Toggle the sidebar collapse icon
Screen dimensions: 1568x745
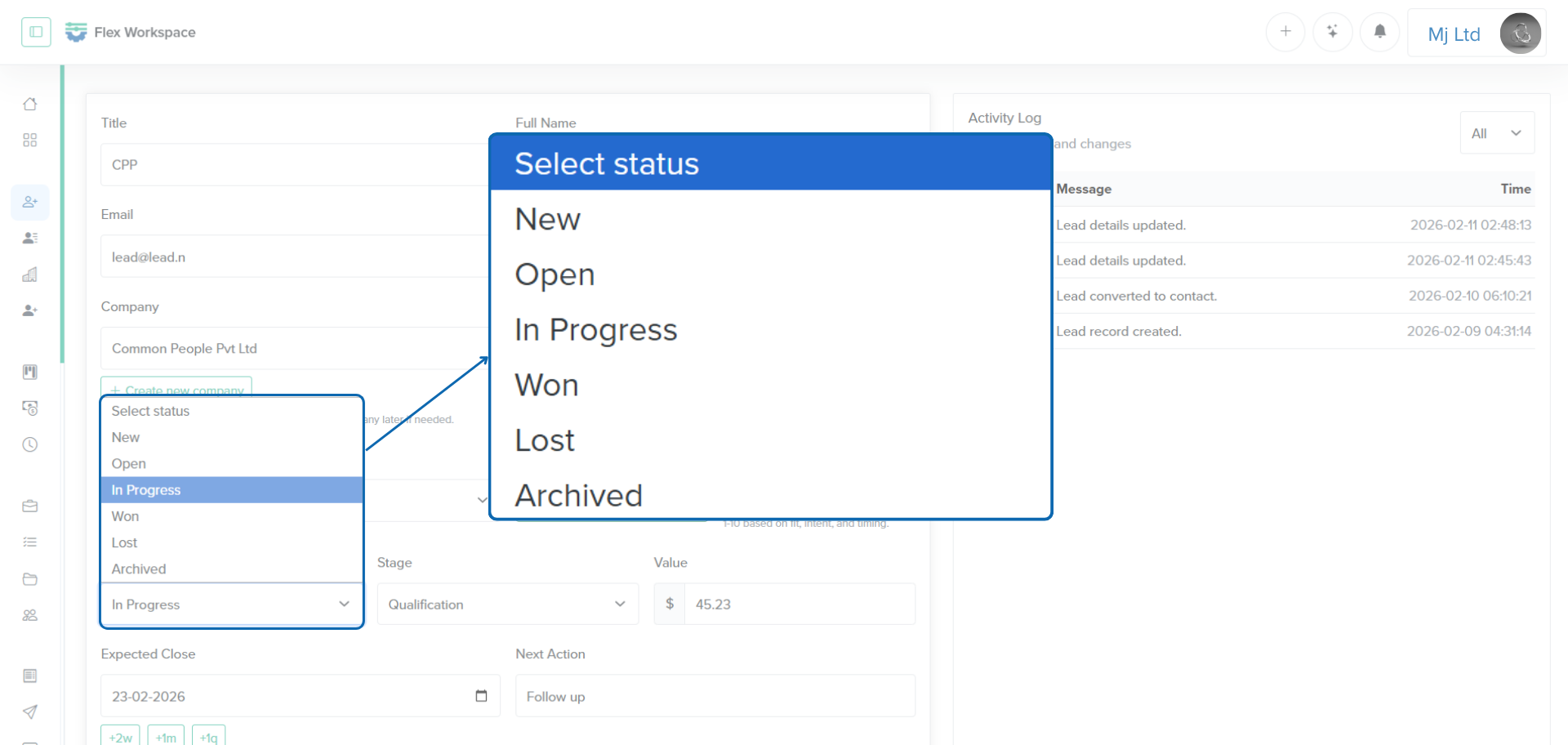pos(36,32)
